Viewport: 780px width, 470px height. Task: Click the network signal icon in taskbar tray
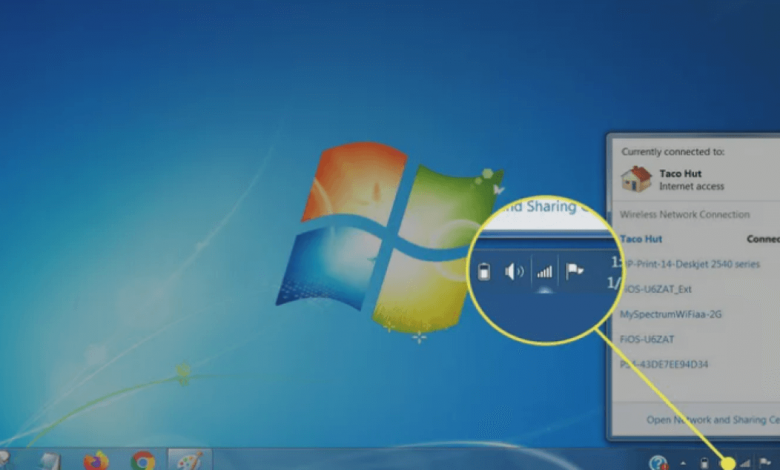click(745, 463)
